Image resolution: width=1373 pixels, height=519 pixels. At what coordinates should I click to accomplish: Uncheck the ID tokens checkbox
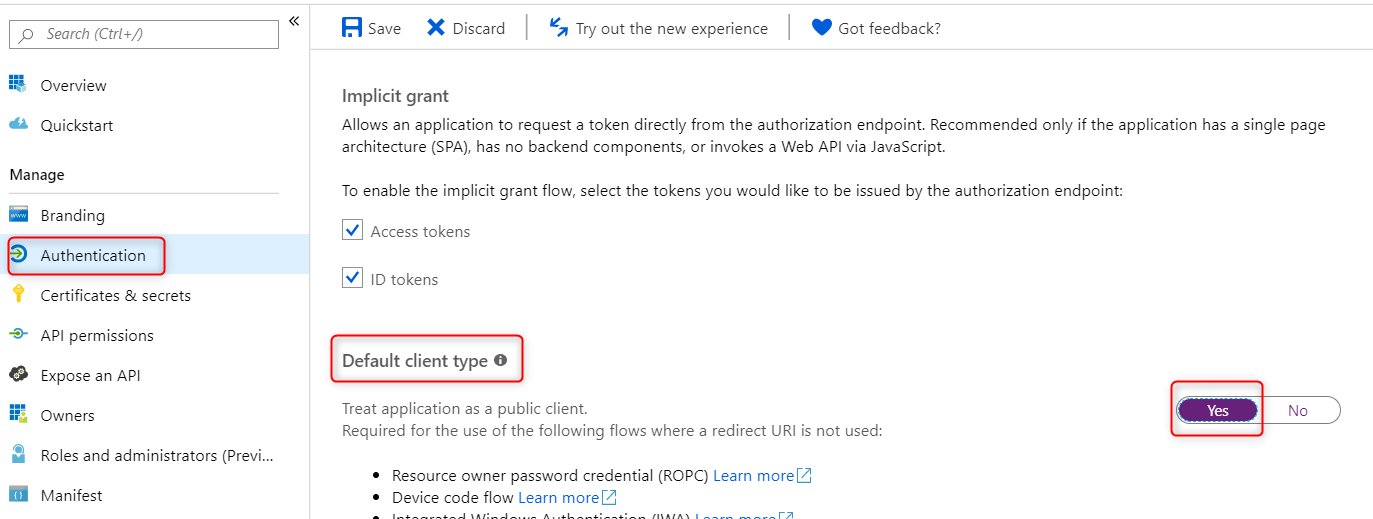tap(352, 278)
